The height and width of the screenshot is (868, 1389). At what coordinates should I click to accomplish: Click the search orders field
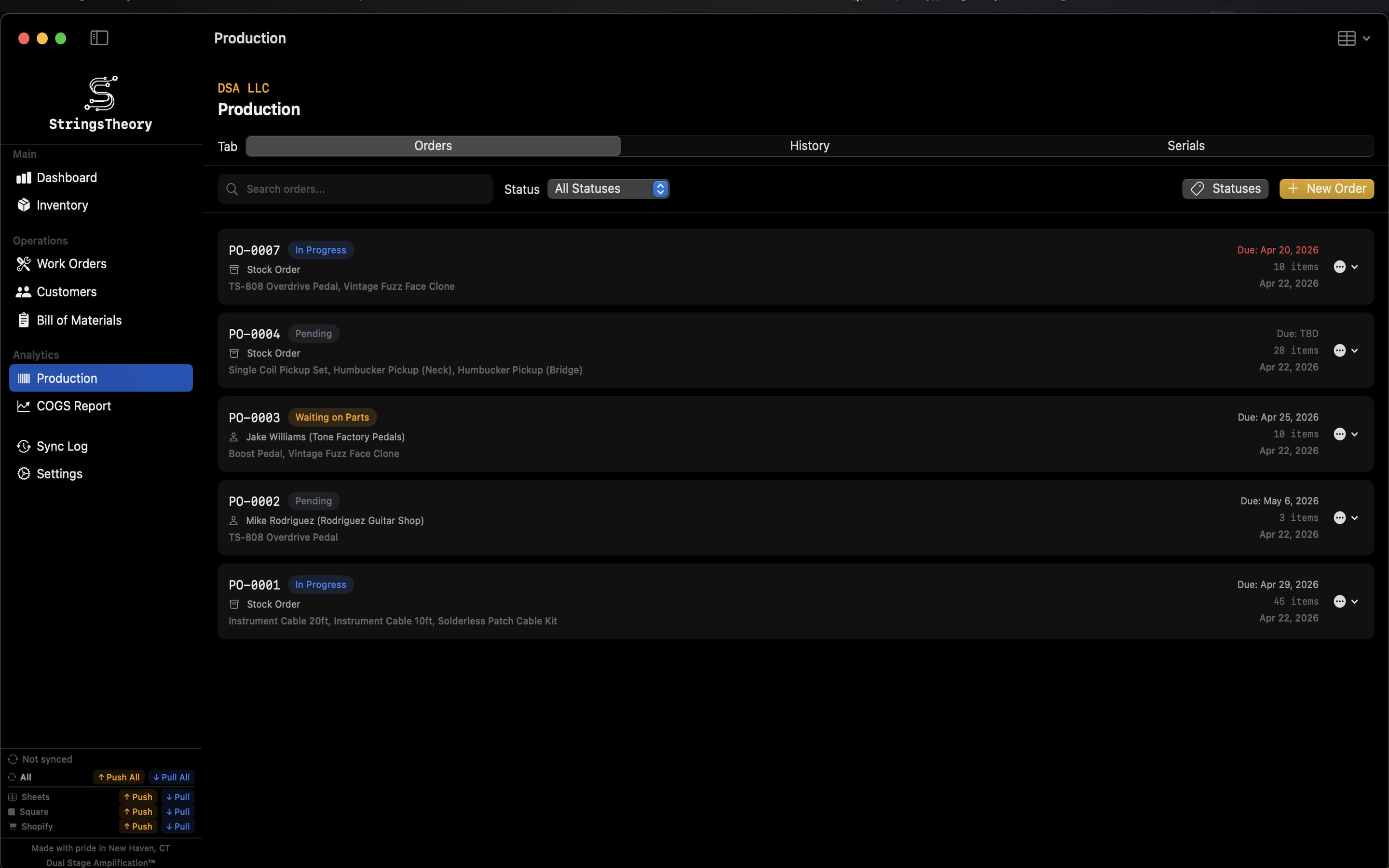click(354, 188)
